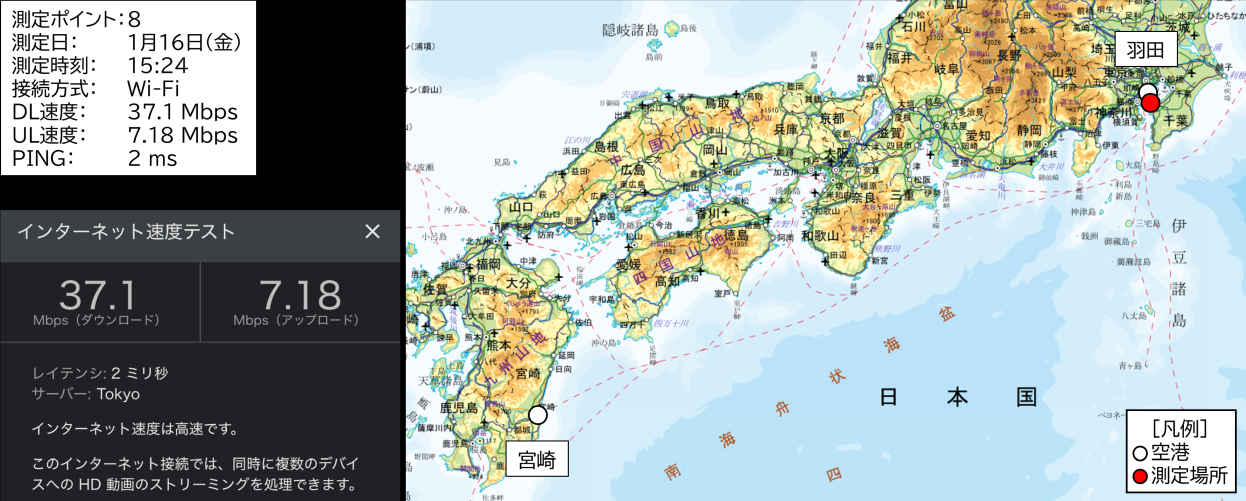Click the white airport marker at 宮崎 coast
Image resolution: width=1246 pixels, height=501 pixels.
click(x=538, y=414)
